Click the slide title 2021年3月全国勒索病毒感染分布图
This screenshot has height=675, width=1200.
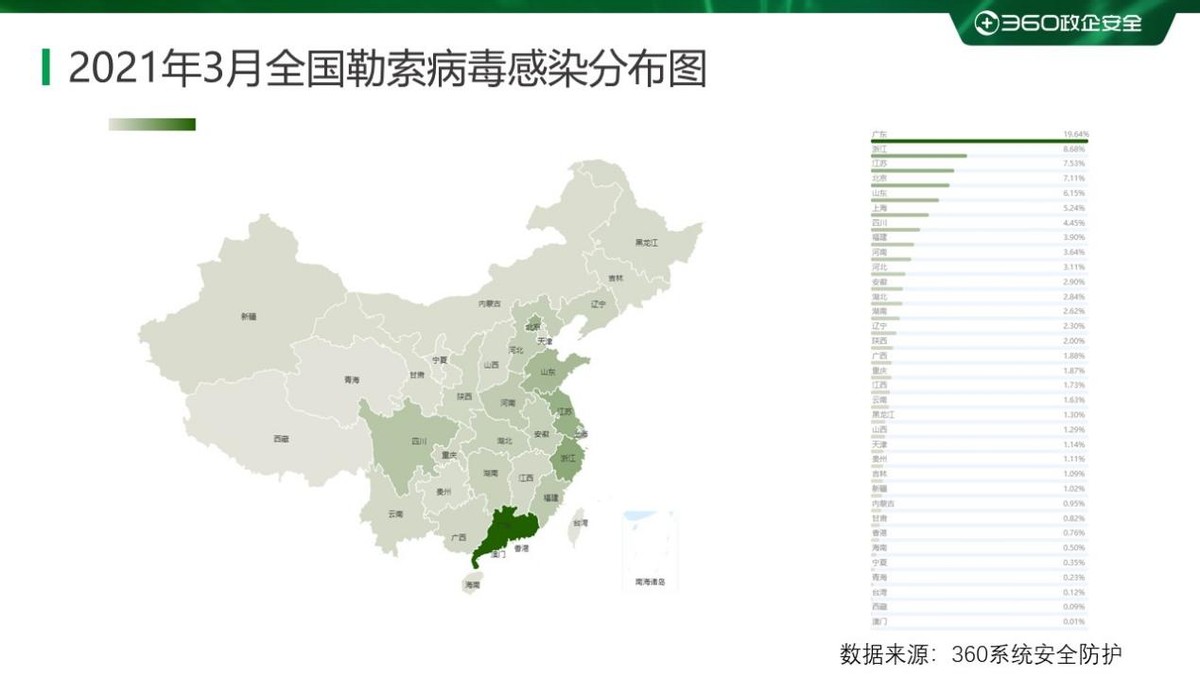click(390, 67)
